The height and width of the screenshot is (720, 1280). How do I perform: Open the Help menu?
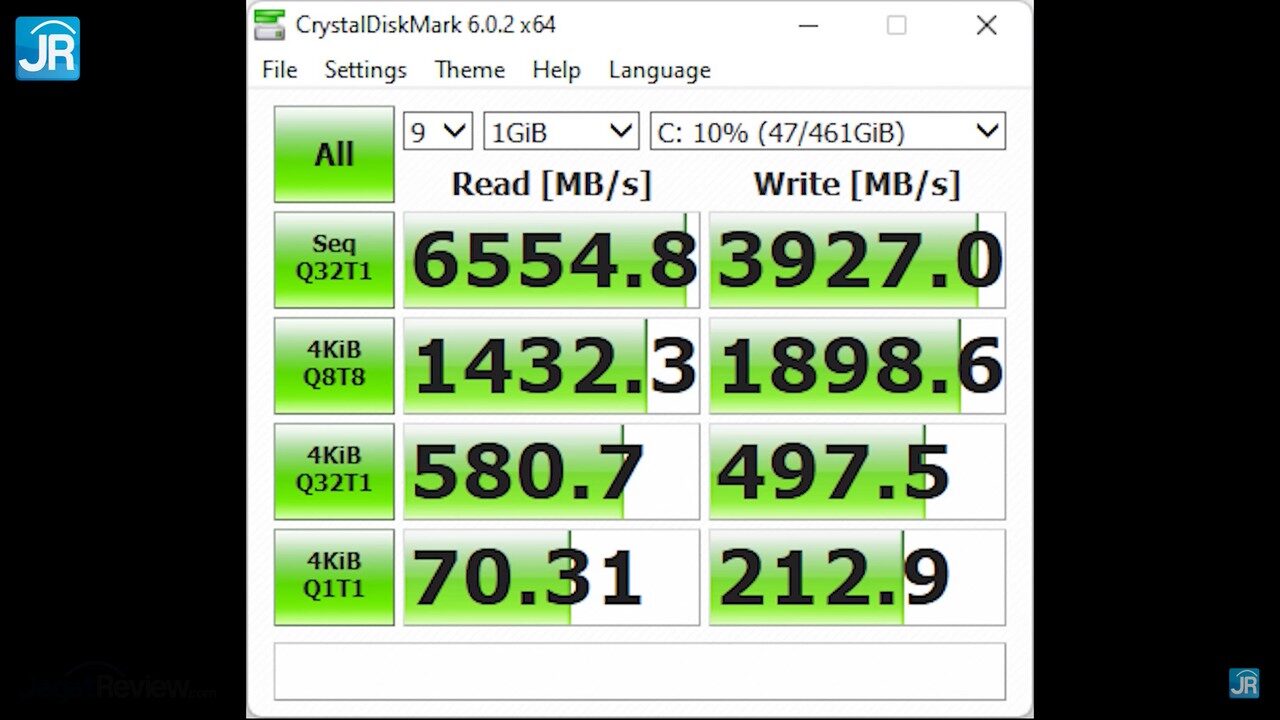click(x=556, y=70)
